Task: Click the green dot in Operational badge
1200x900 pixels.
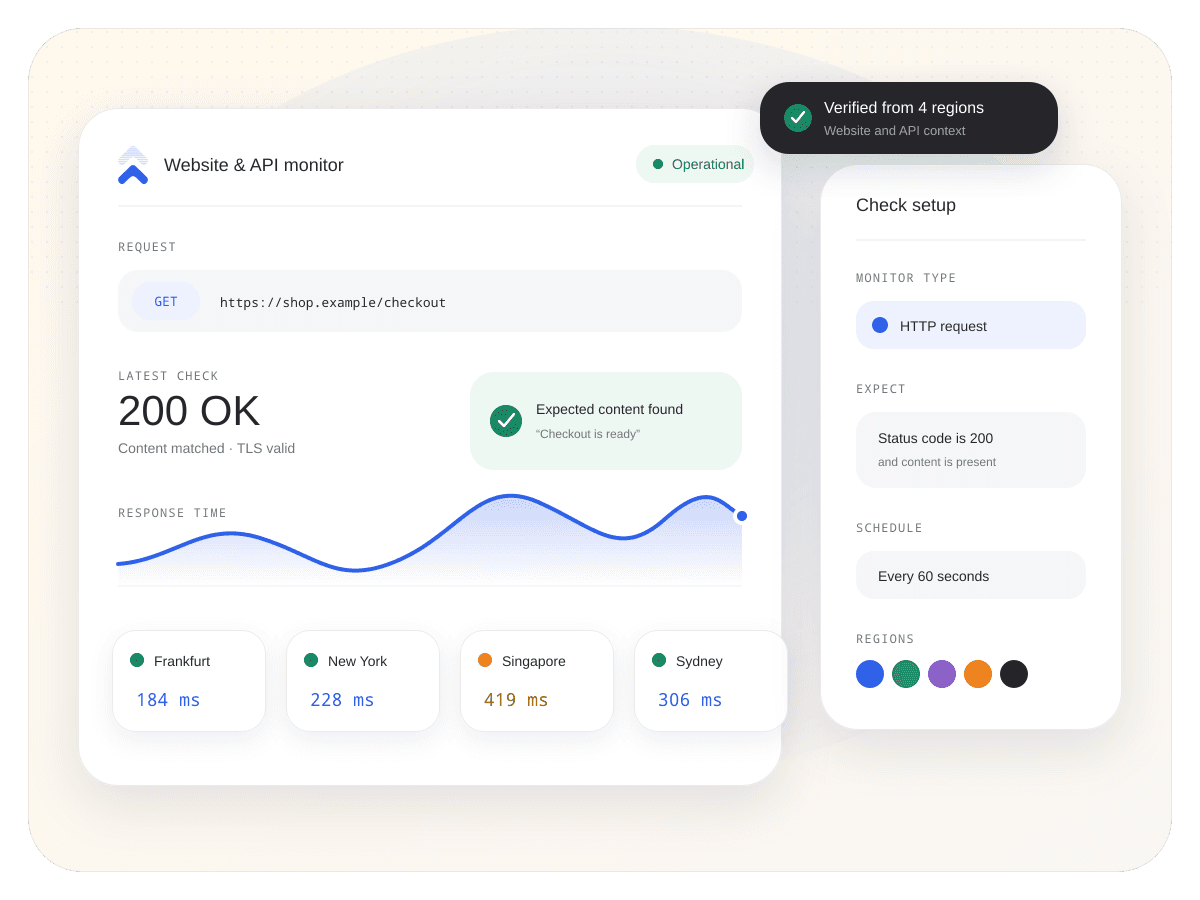Action: pos(658,164)
